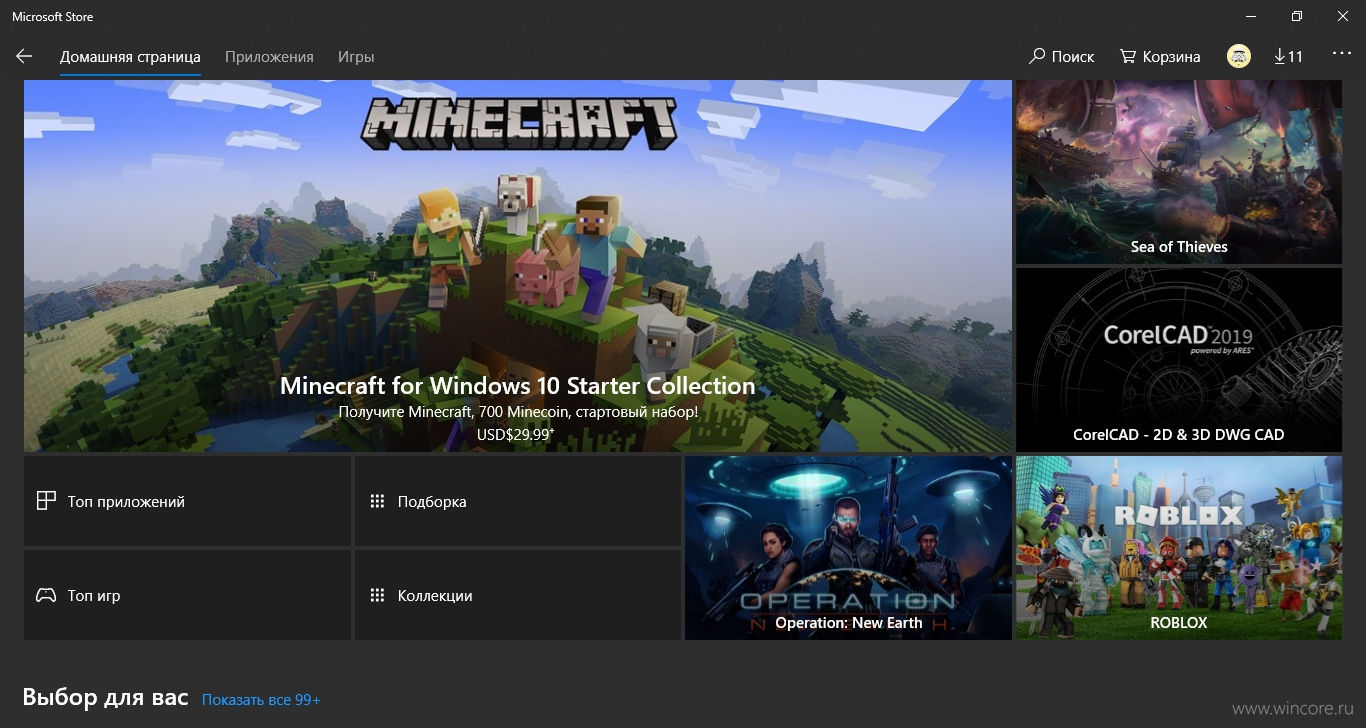Minimize the Microsoft Store window
The height and width of the screenshot is (728, 1366).
coord(1252,16)
